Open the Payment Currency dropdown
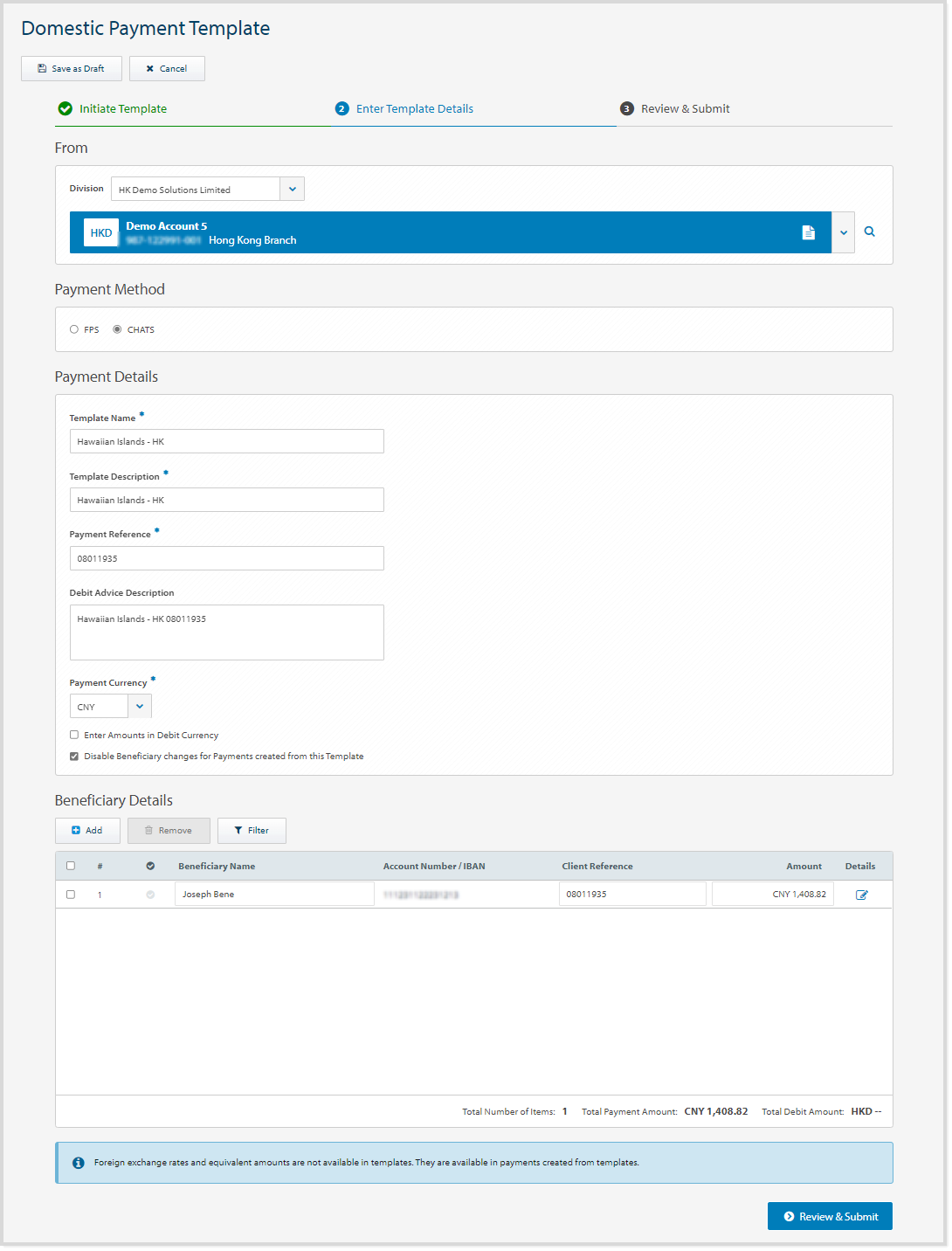The width and height of the screenshot is (952, 1251). [140, 705]
